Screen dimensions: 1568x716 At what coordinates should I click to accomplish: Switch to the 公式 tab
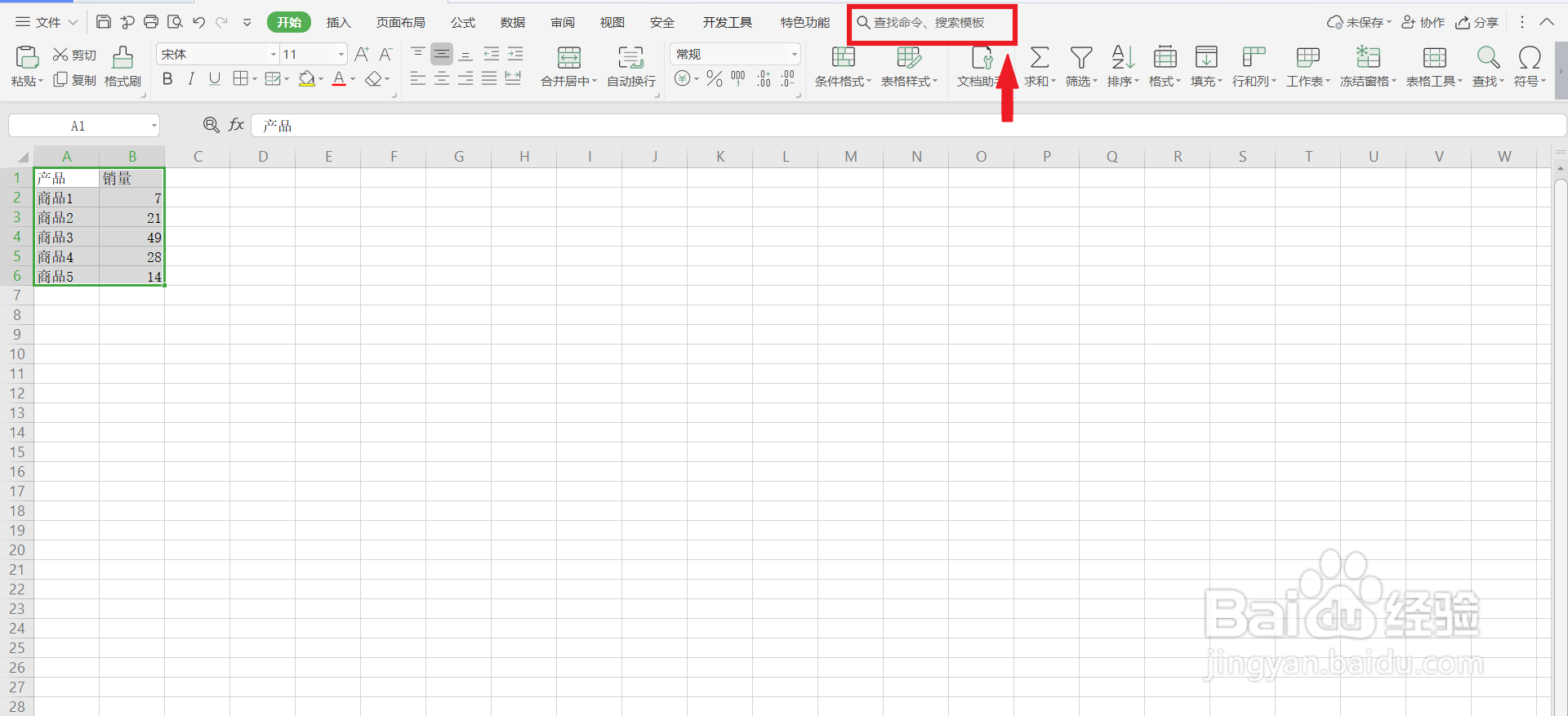tap(463, 22)
